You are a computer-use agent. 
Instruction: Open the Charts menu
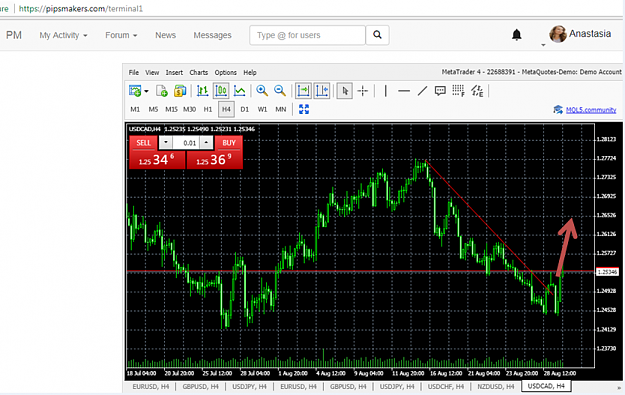199,73
